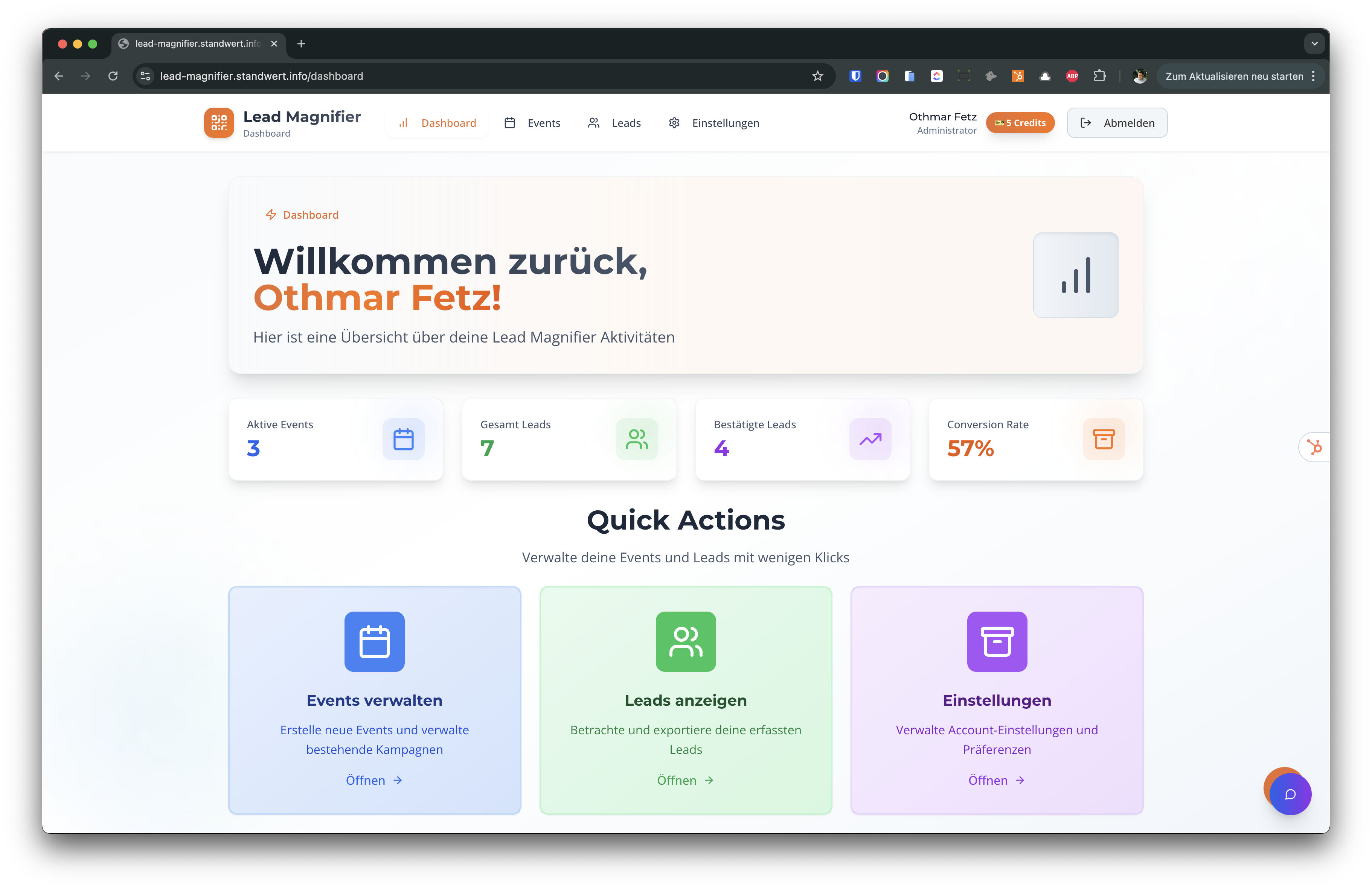
Task: Click the Lead Magnifier QR code logo
Action: pos(218,123)
